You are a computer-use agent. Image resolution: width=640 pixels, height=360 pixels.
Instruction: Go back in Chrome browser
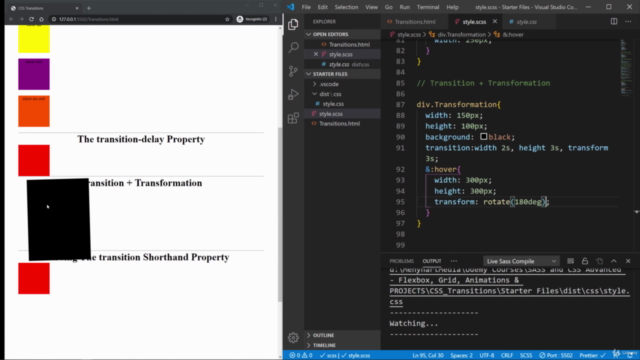coord(11,19)
